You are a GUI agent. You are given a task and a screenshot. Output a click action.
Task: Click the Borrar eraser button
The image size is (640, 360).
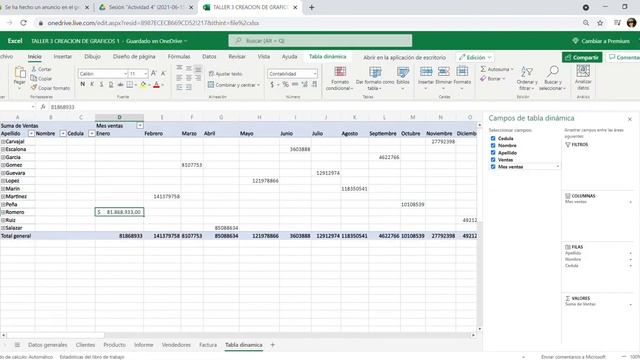493,78
